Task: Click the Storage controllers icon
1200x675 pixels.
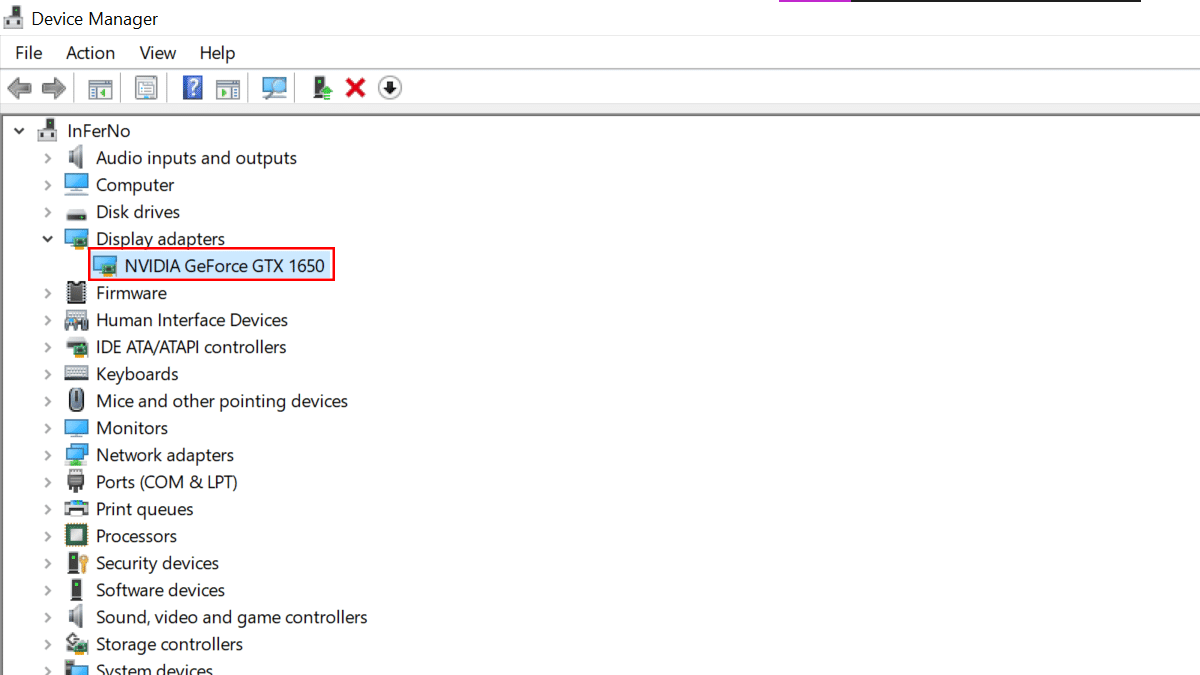Action: pos(76,644)
